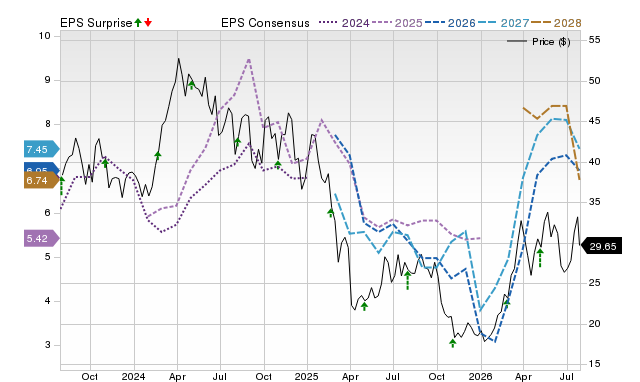Viewport: 640px width, 382px height.
Task: Click the green surprise arrow in February 2024
Action: click(x=158, y=155)
